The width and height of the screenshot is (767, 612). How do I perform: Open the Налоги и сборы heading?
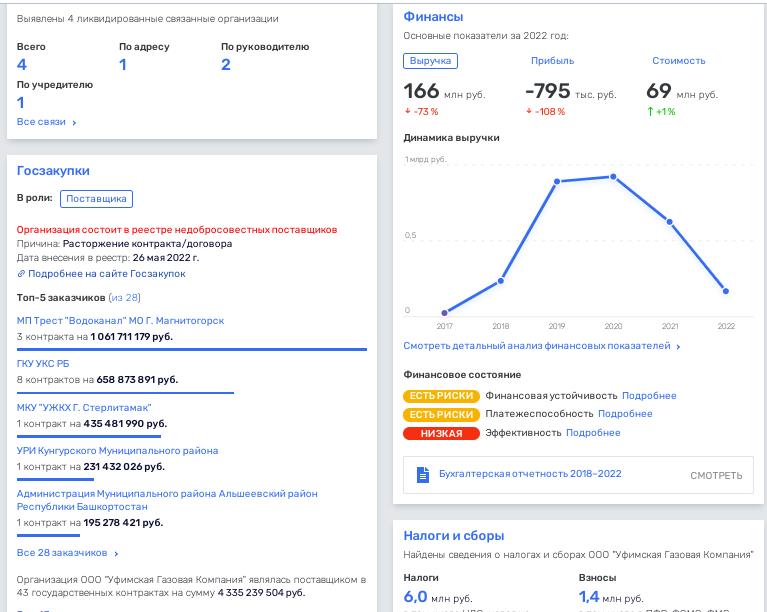point(453,536)
